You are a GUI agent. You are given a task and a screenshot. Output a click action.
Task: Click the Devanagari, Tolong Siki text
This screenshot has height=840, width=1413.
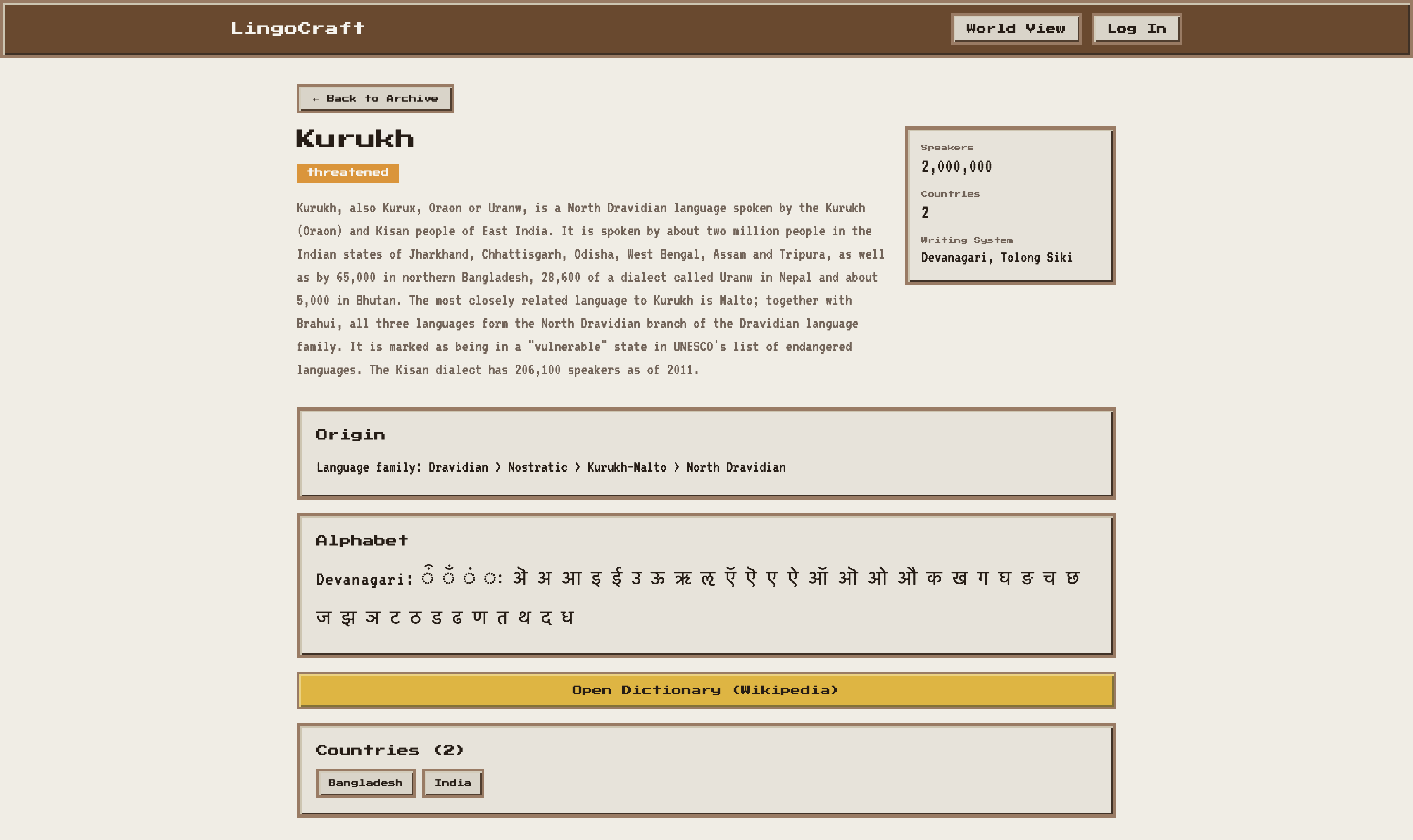click(997, 258)
